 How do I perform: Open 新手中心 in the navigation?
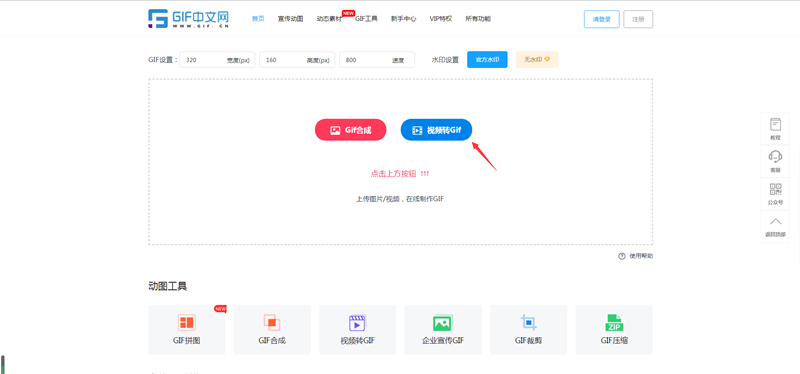[404, 19]
